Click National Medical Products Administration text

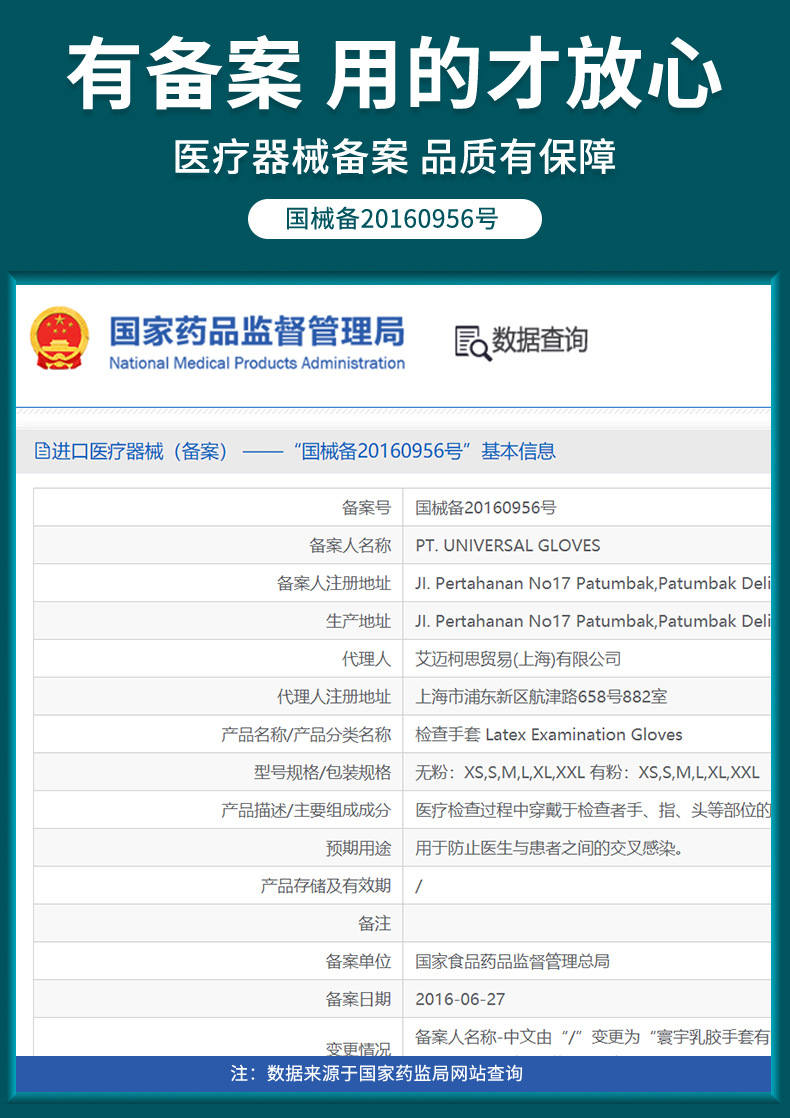(x=257, y=363)
